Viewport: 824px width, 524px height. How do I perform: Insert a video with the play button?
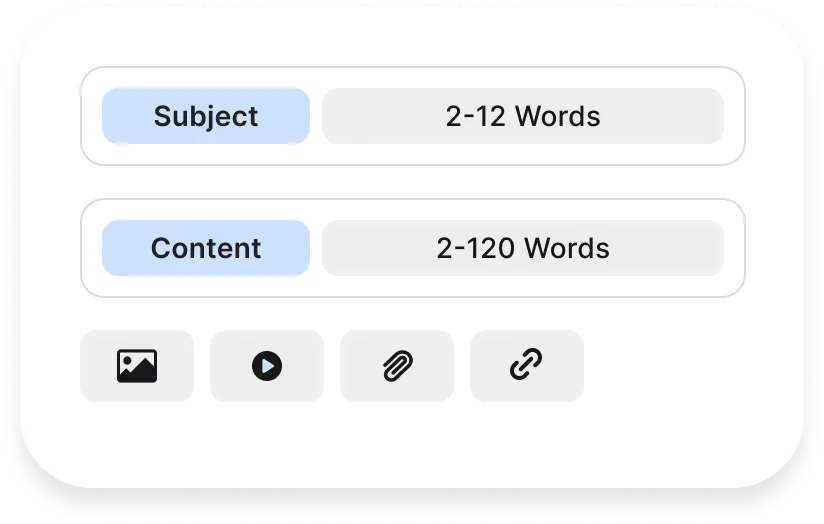point(267,366)
